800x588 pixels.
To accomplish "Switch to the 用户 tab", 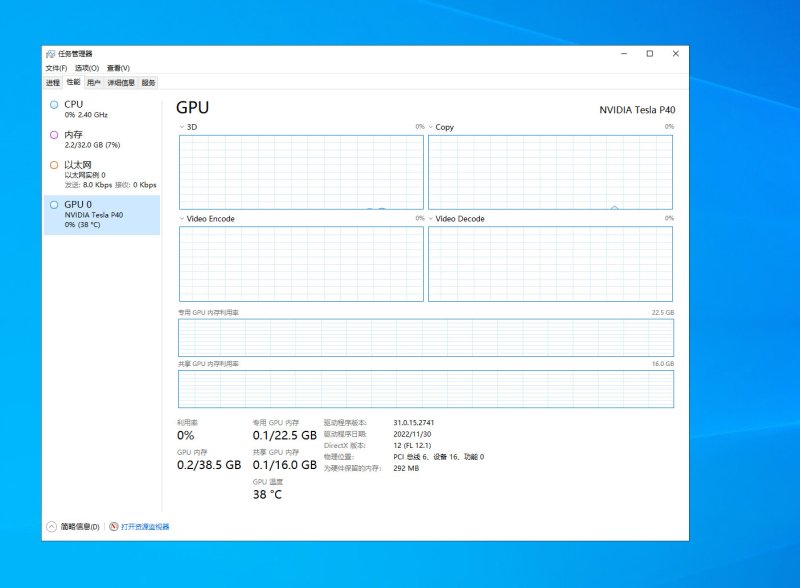I will 94,83.
